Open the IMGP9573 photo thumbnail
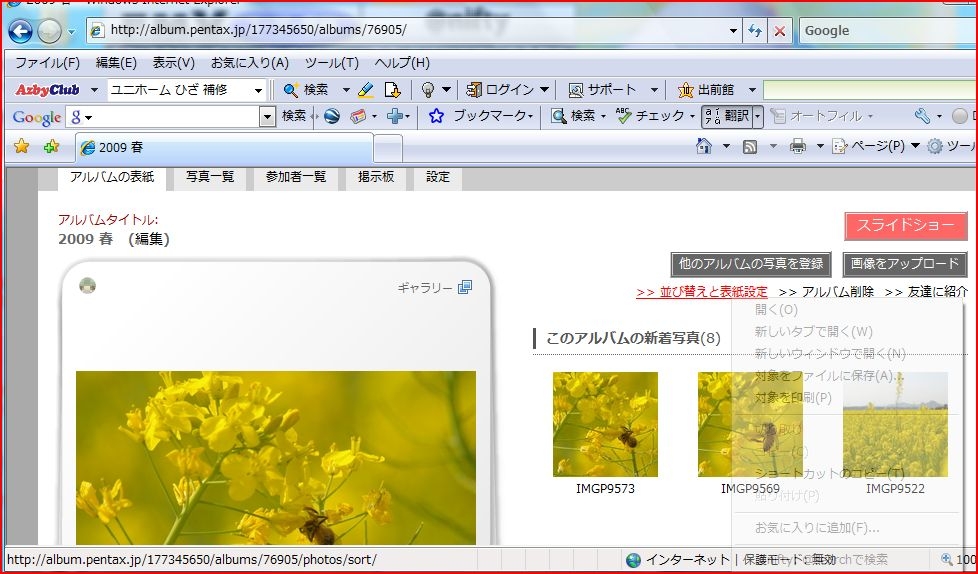This screenshot has height=574, width=978. (x=605, y=424)
